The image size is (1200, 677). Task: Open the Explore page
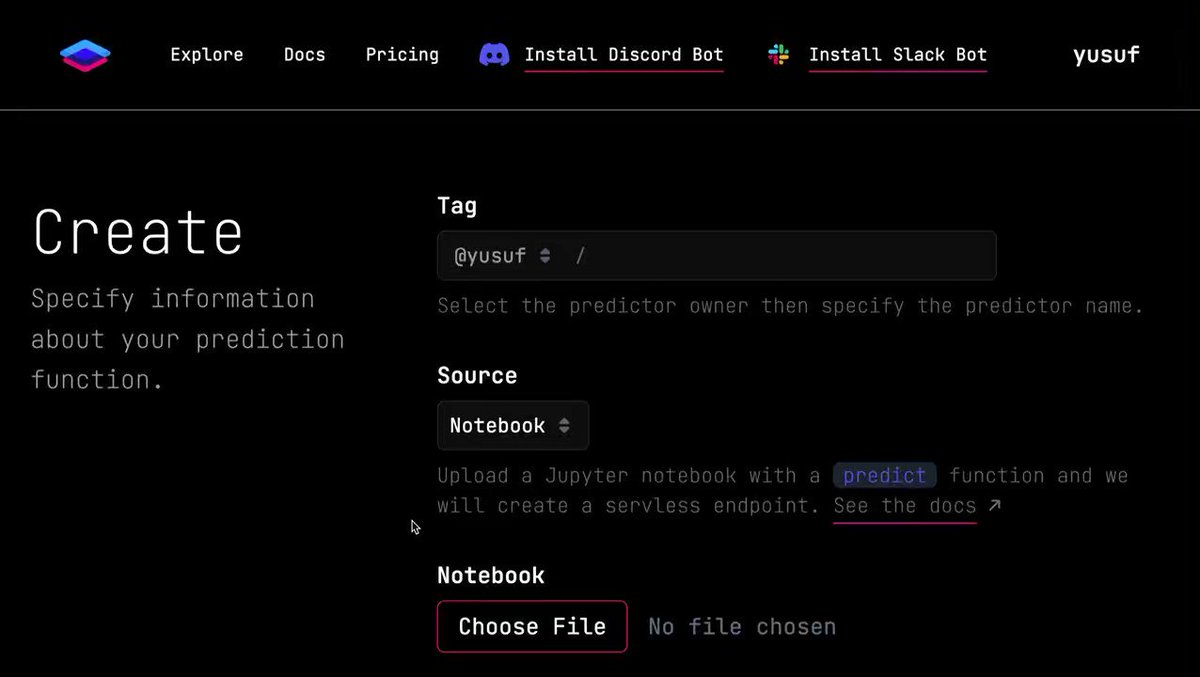[207, 55]
